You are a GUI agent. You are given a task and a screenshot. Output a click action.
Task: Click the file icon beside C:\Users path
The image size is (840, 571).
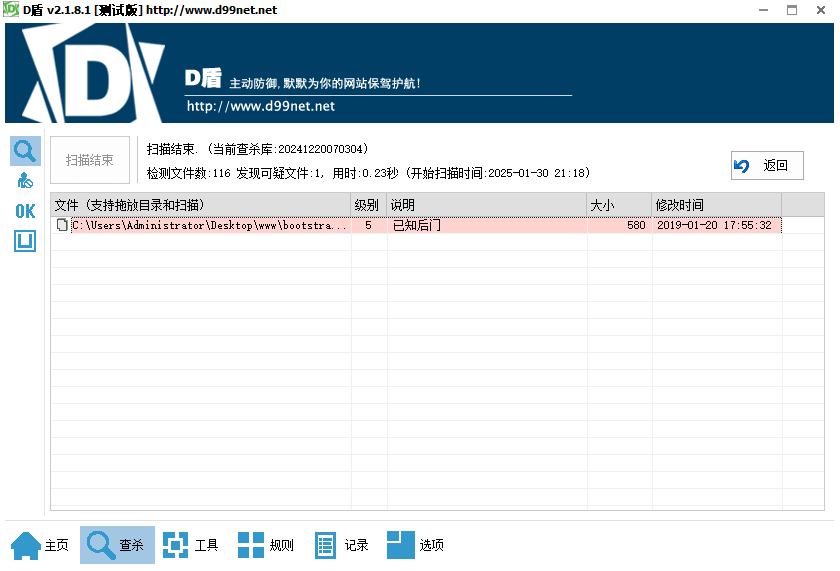pos(62,225)
